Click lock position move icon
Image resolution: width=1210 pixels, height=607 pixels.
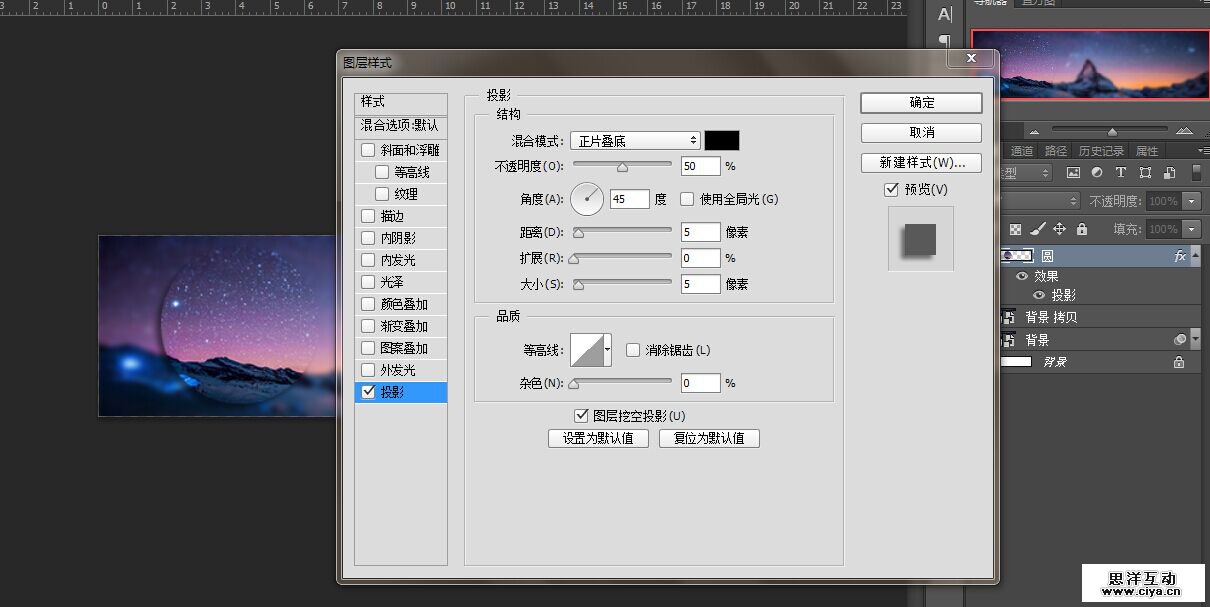coord(1059,229)
